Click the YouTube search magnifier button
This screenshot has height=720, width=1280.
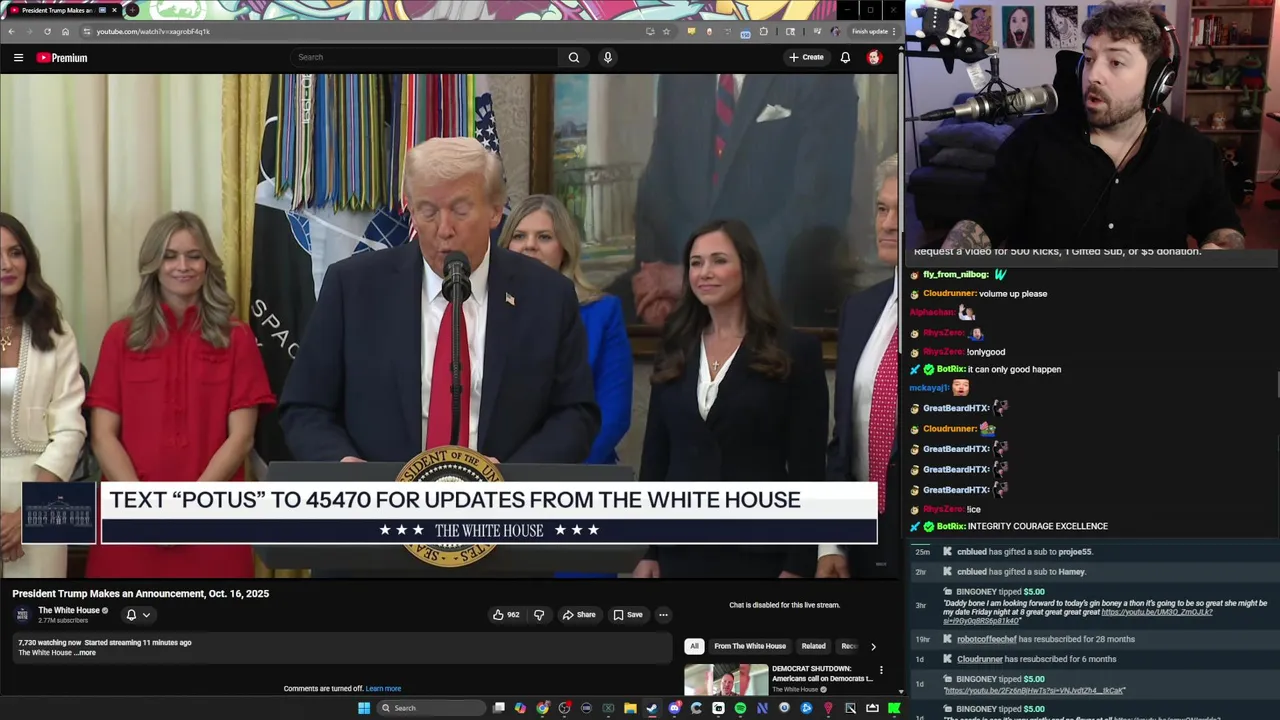(x=574, y=57)
